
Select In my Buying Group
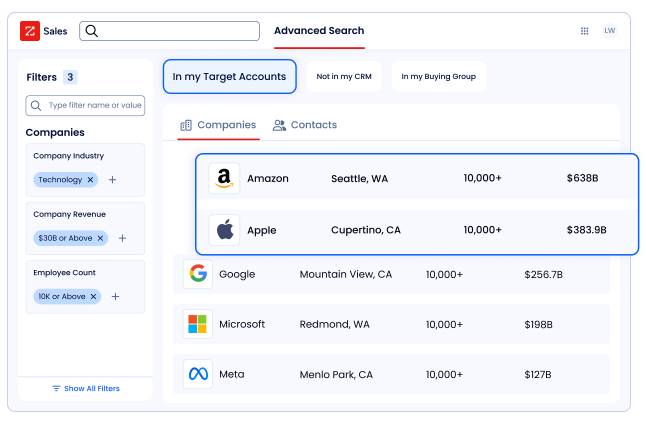pos(439,77)
